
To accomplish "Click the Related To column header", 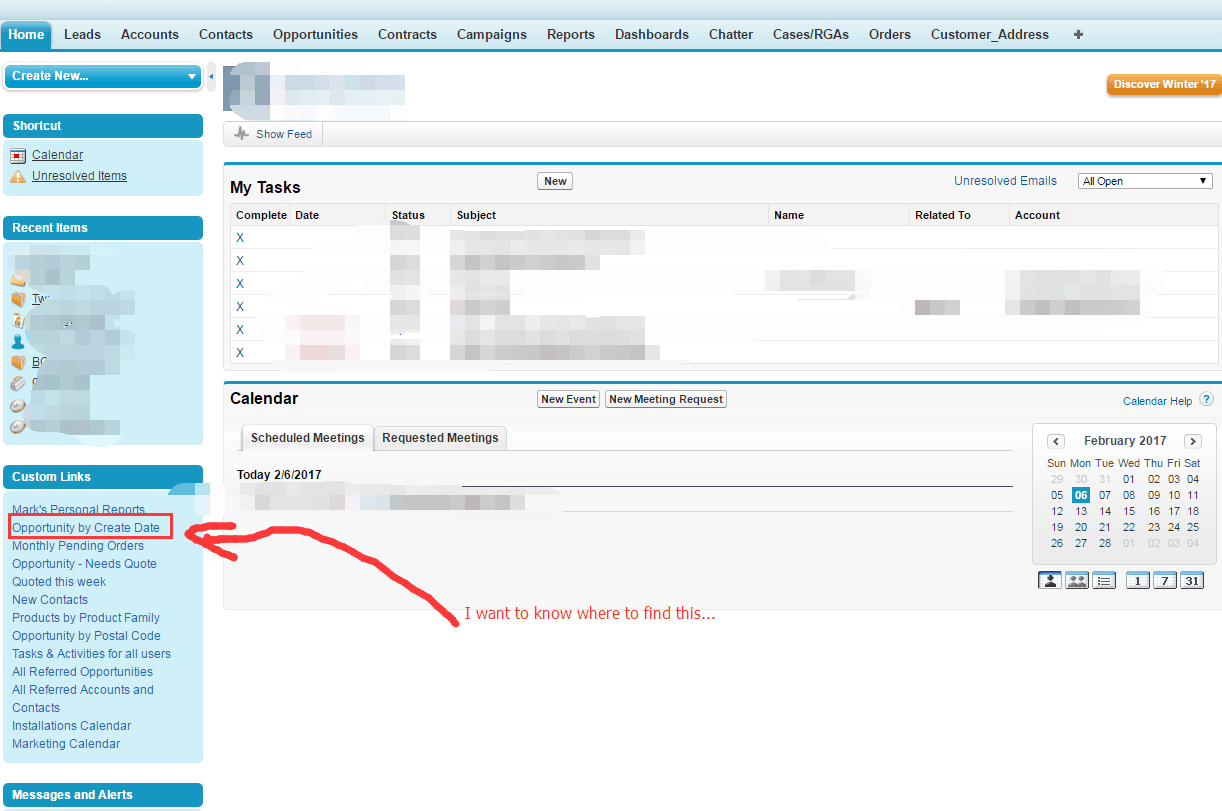I will tap(943, 215).
